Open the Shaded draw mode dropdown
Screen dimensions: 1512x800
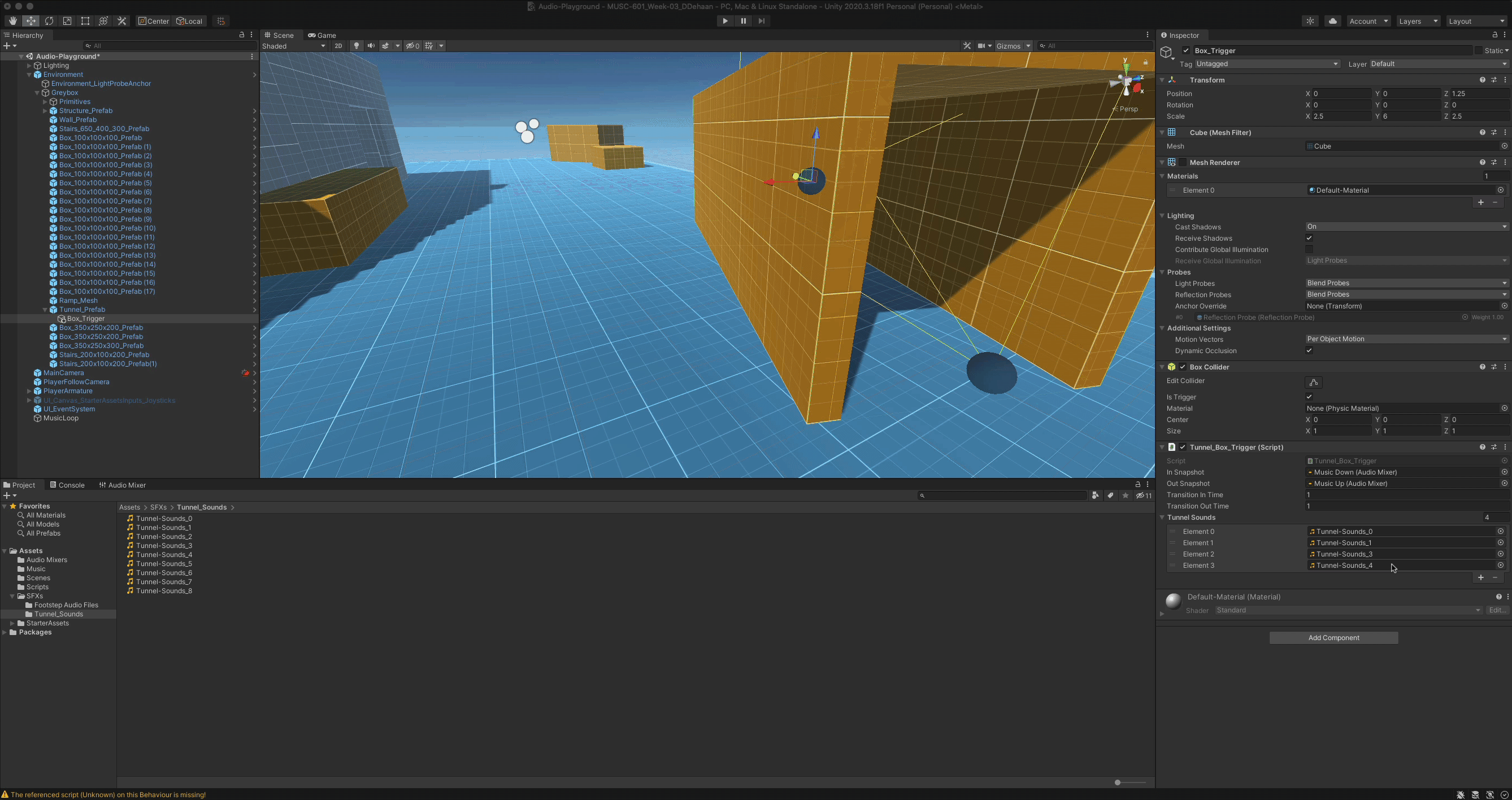point(293,45)
